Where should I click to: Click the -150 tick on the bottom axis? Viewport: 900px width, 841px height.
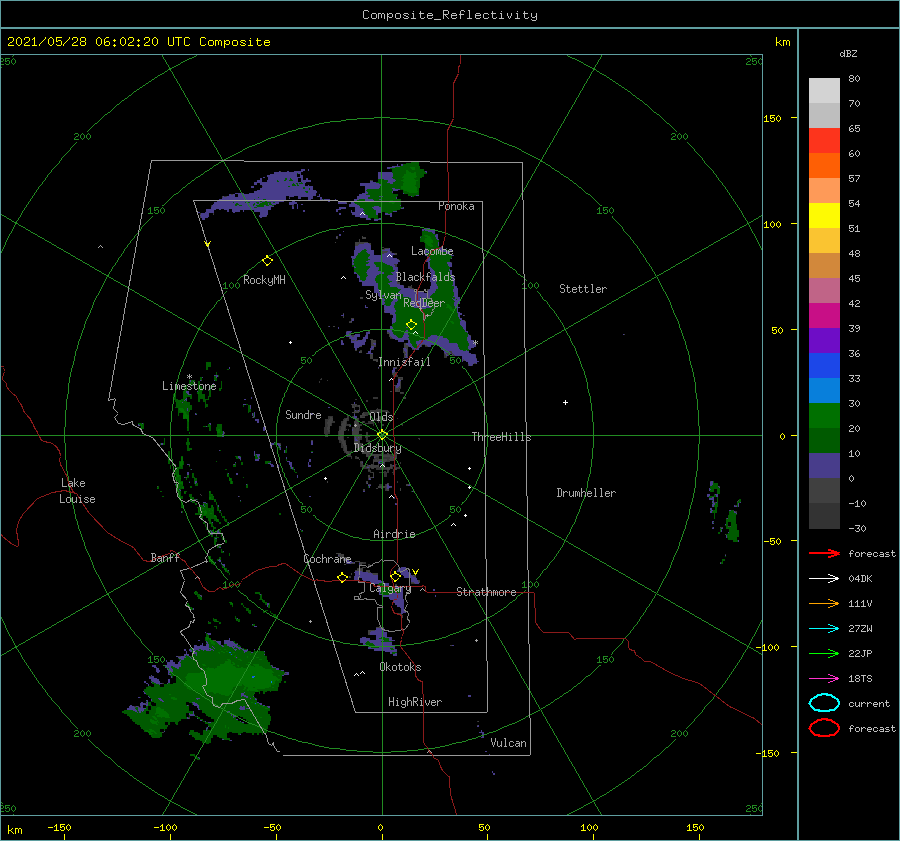tap(59, 827)
